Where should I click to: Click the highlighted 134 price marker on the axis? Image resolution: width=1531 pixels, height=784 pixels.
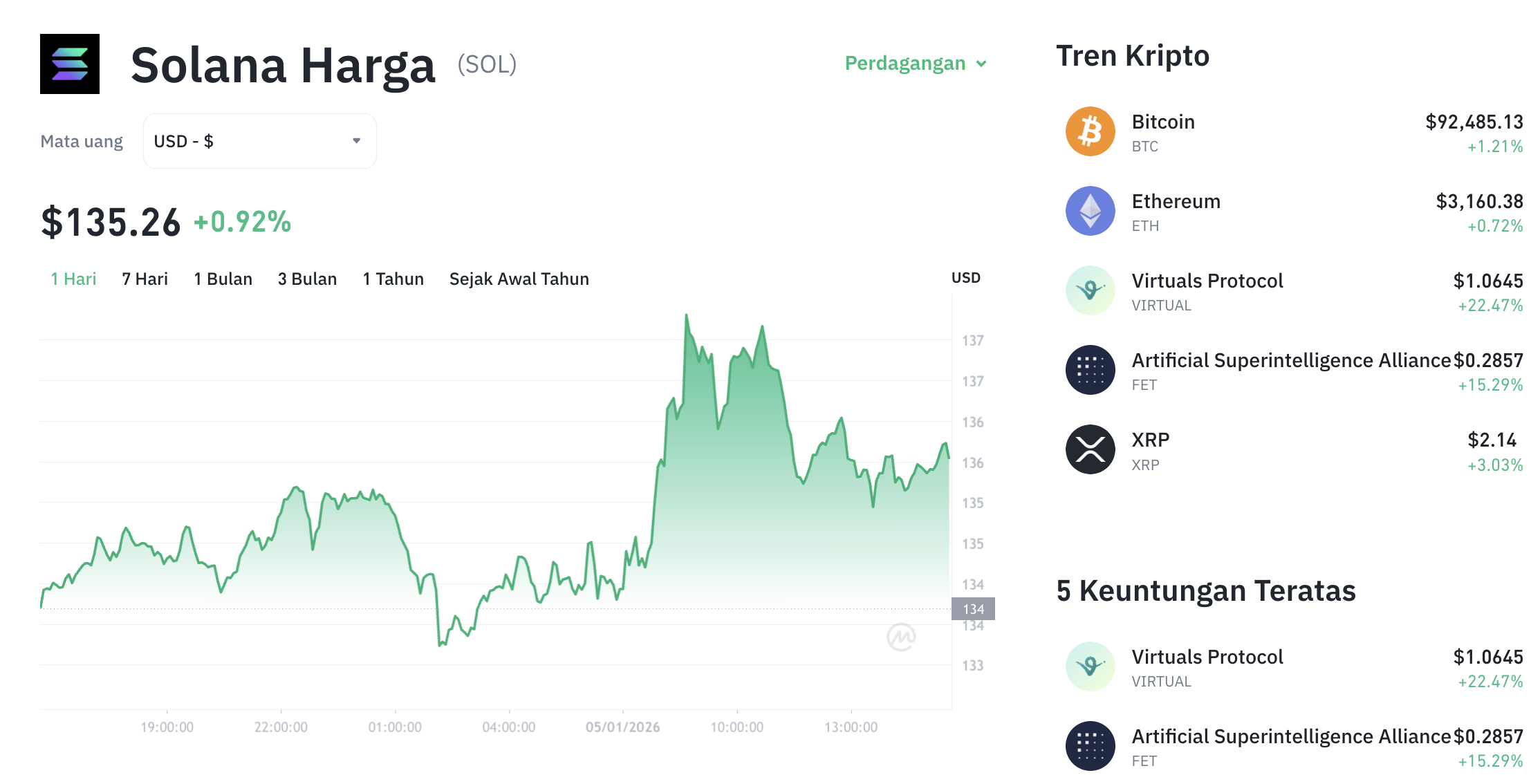tap(974, 609)
